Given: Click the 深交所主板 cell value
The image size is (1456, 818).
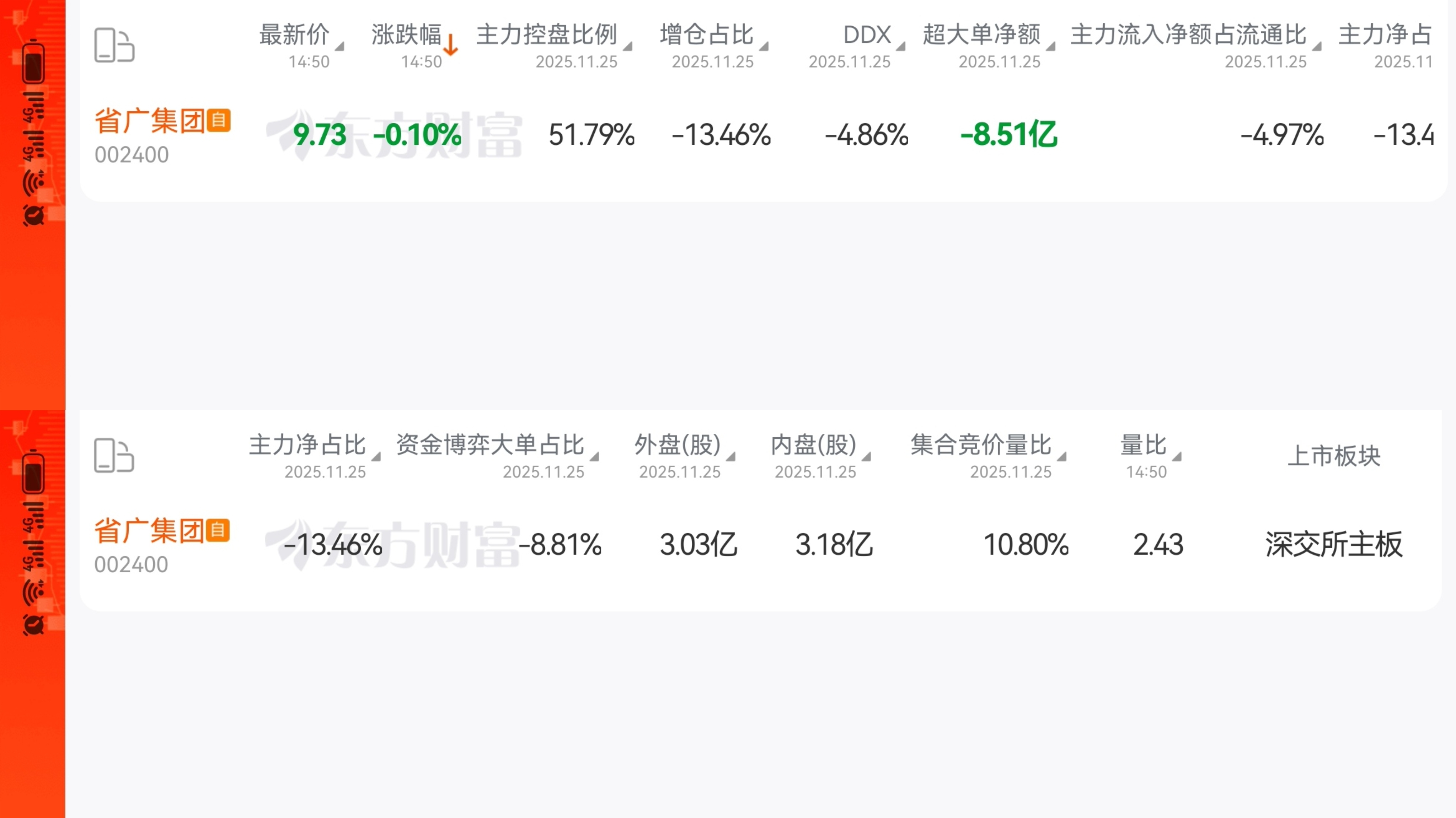Looking at the screenshot, I should click(x=1334, y=544).
